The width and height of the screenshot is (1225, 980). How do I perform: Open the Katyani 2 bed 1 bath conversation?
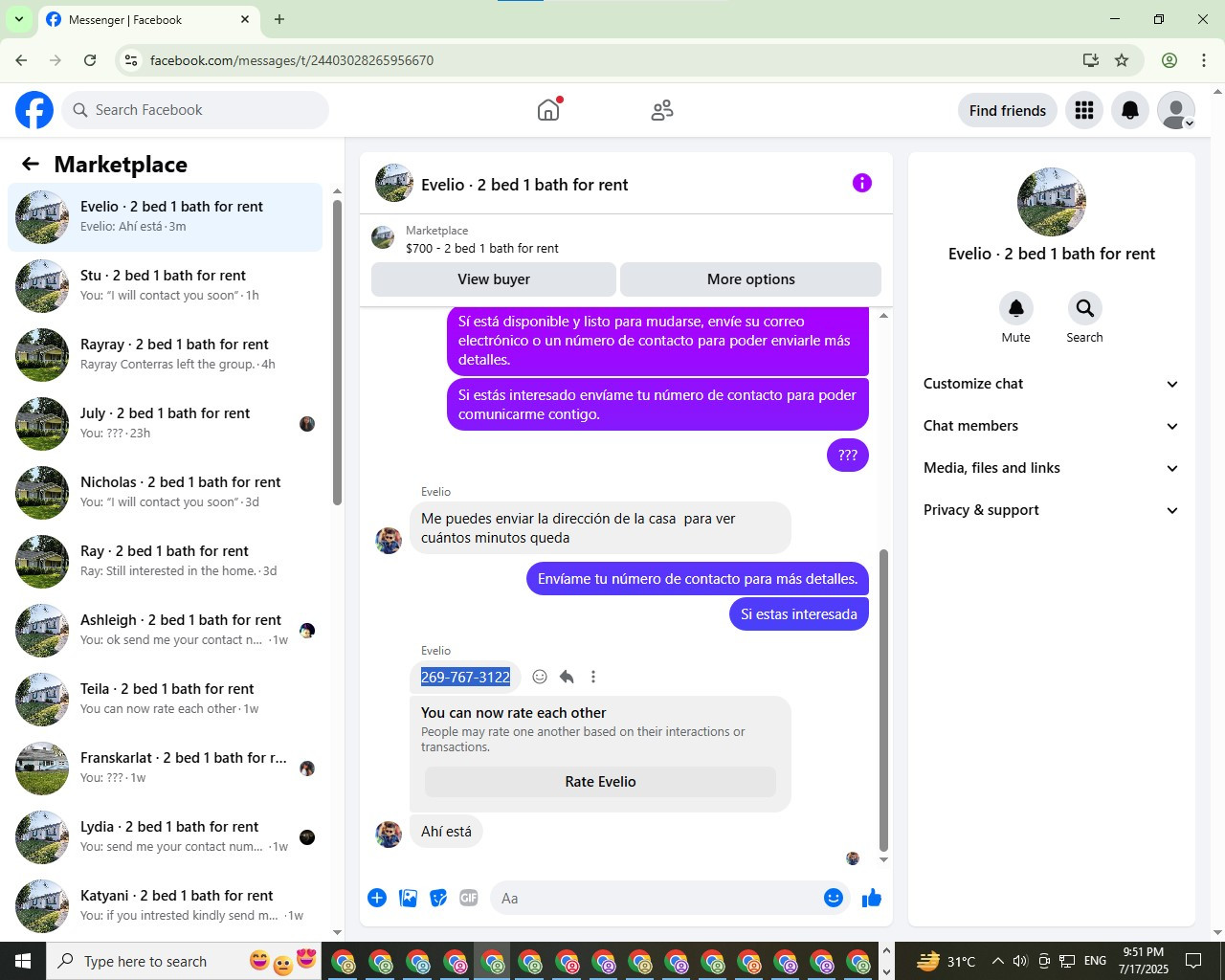click(x=165, y=905)
